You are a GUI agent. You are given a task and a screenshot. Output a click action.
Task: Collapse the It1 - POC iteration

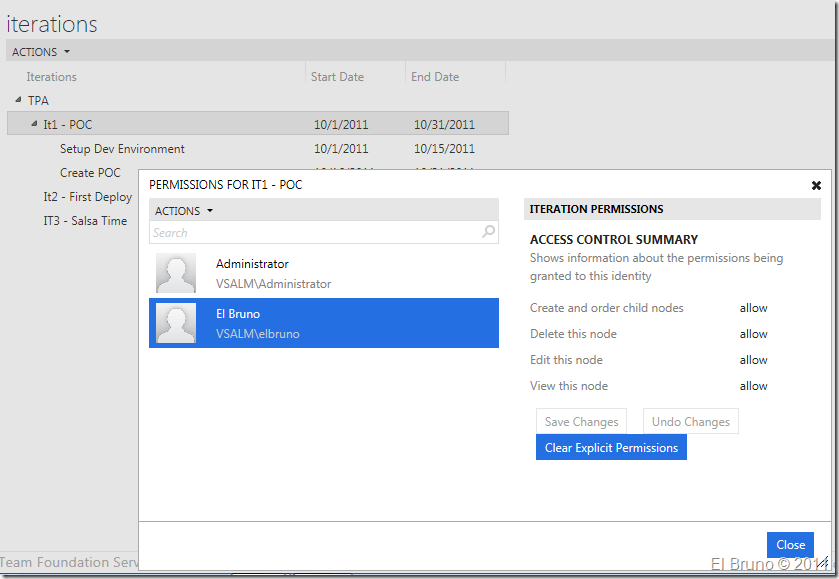point(34,124)
